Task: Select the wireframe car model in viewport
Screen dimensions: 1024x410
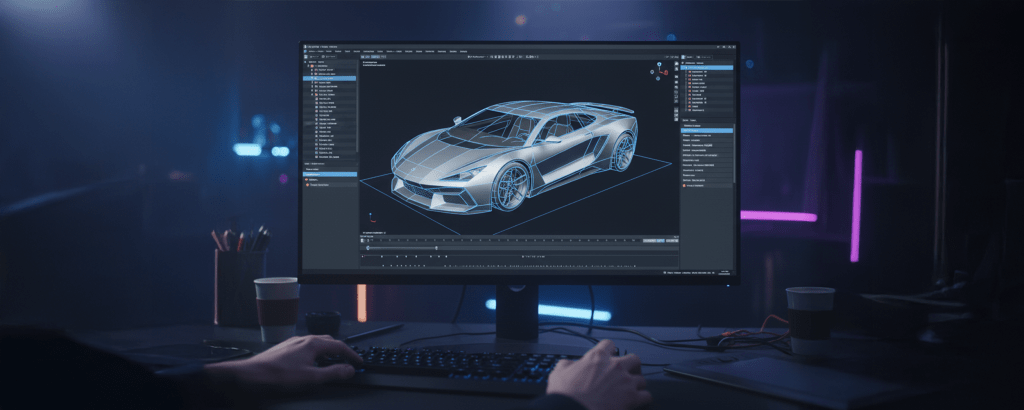Action: point(514,157)
